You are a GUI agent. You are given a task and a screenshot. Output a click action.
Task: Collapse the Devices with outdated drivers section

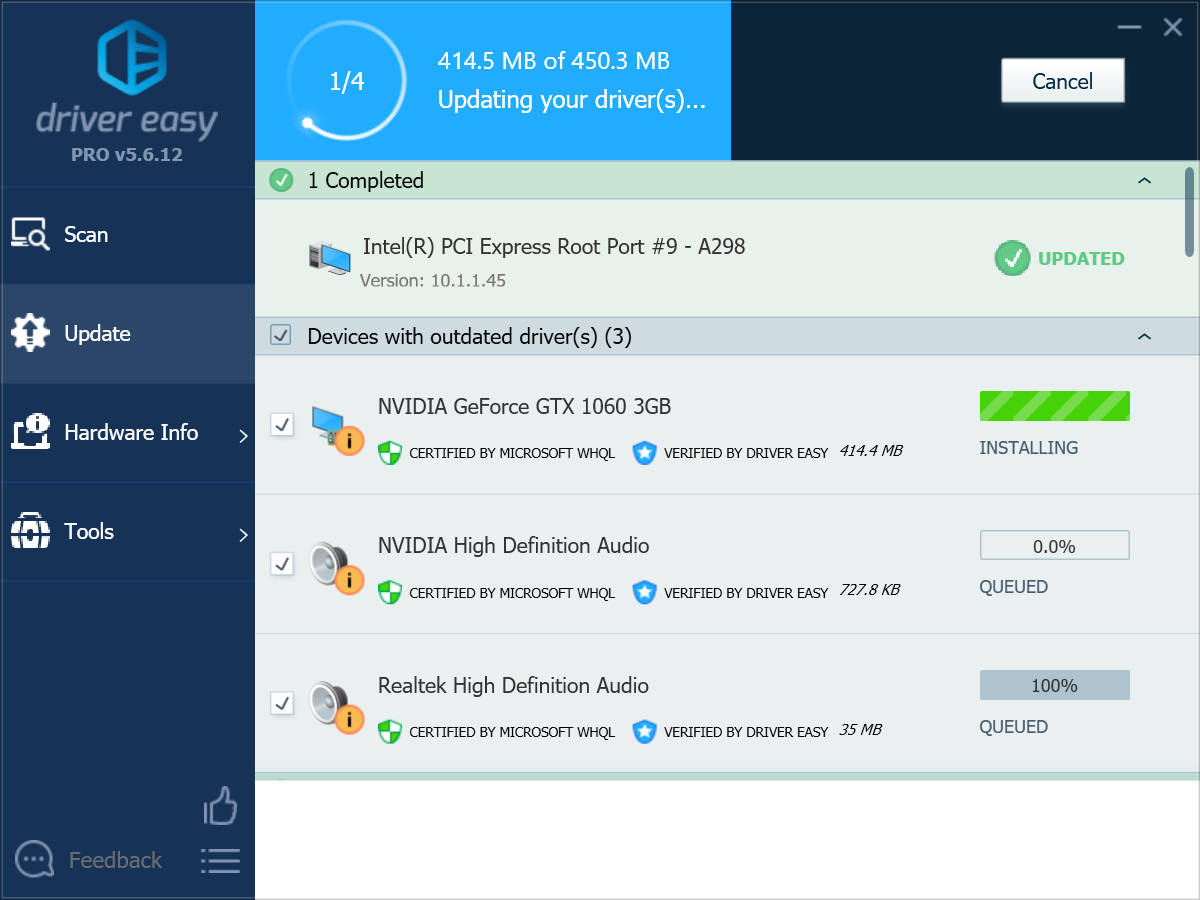(1144, 337)
